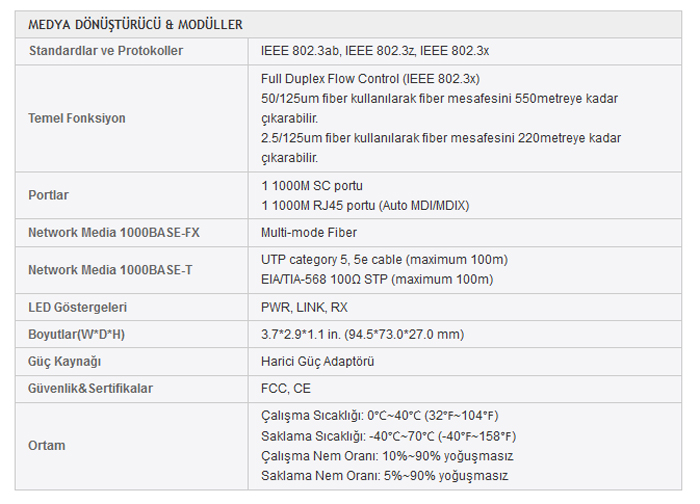This screenshot has height=504, width=700.
Task: Click the Multi-mode Fiber value
Action: click(x=309, y=233)
